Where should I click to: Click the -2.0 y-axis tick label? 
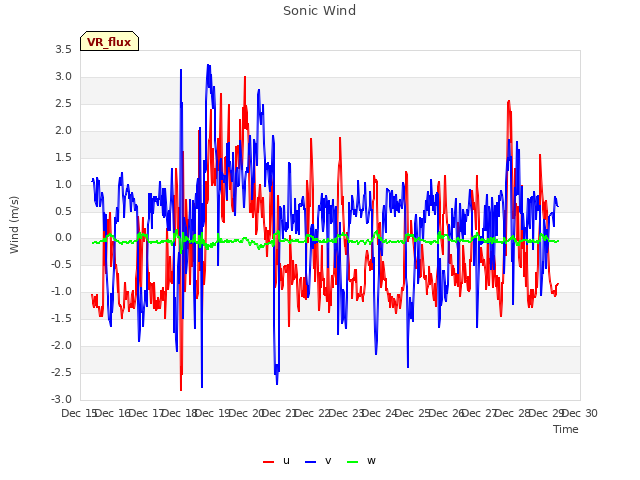click(62, 346)
